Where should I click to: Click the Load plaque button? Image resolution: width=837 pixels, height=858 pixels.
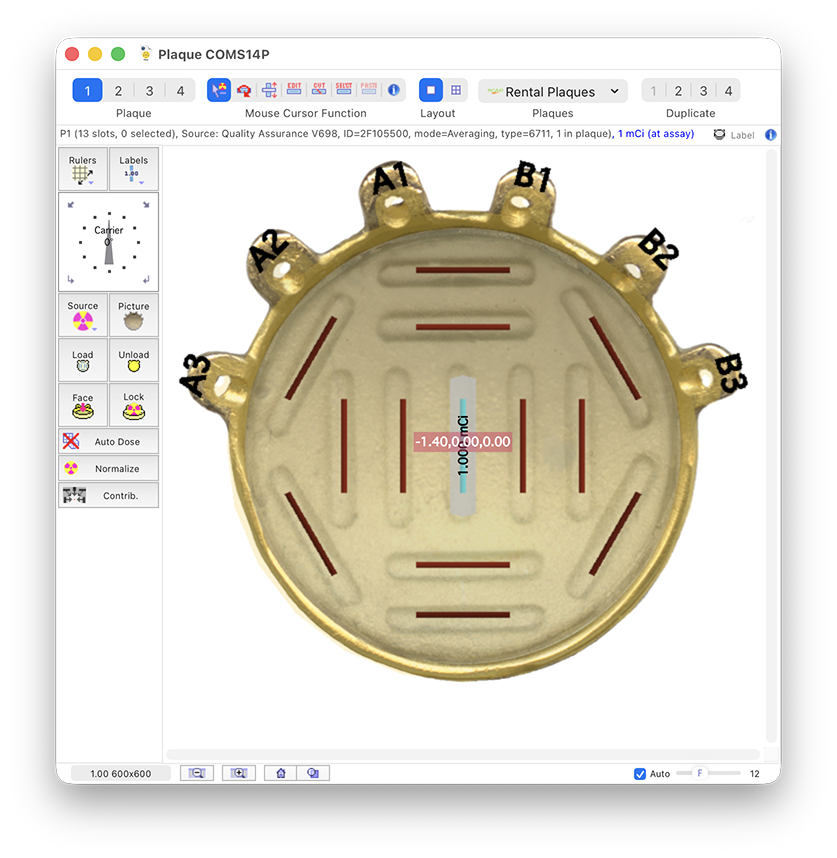(83, 361)
